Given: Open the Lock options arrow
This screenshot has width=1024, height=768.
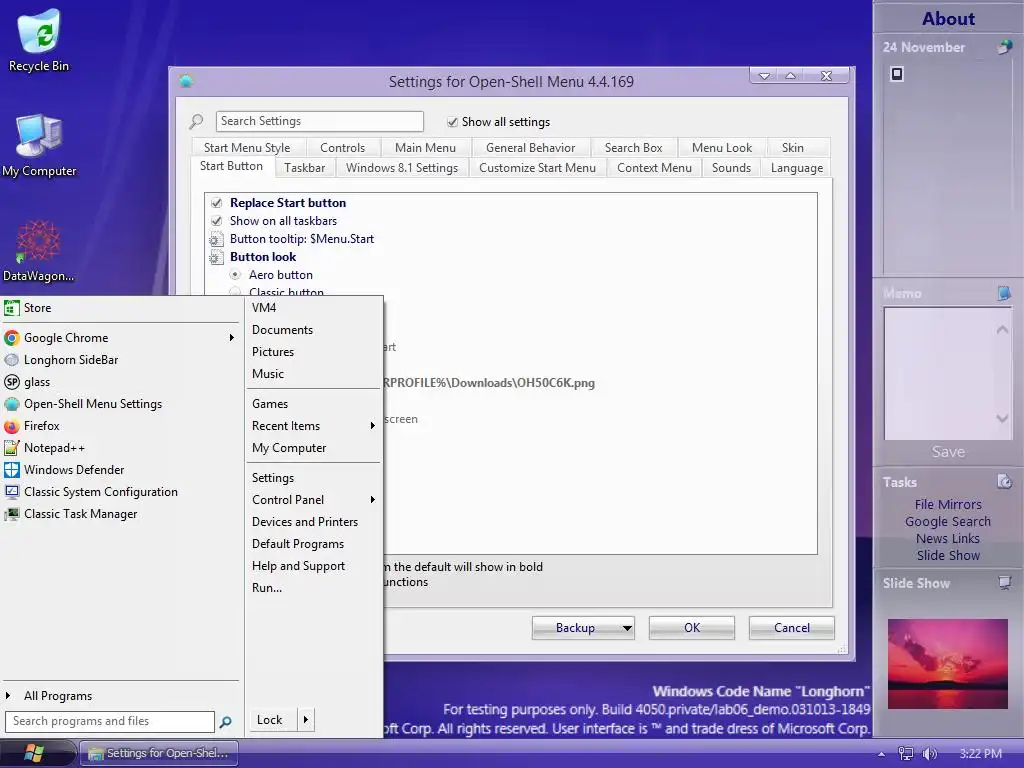Looking at the screenshot, I should click(306, 720).
